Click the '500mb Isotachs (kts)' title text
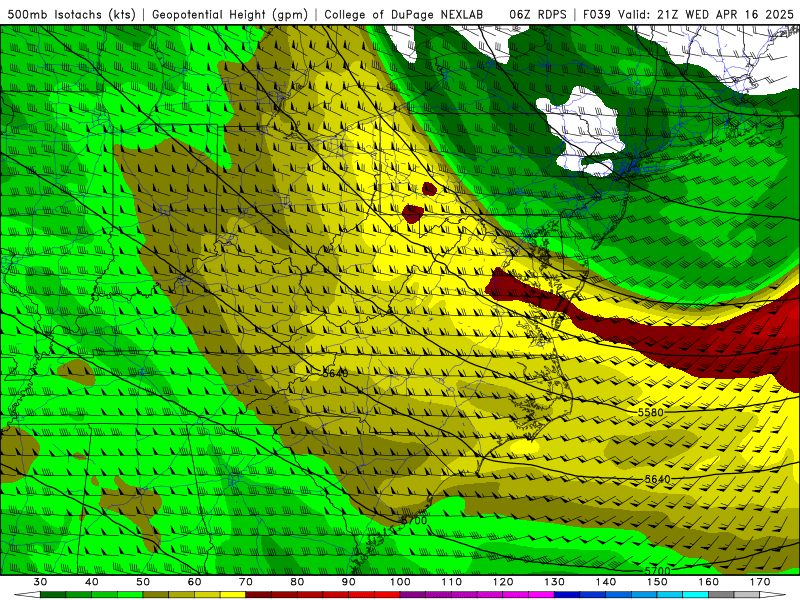This screenshot has height=600, width=800. pos(71,15)
